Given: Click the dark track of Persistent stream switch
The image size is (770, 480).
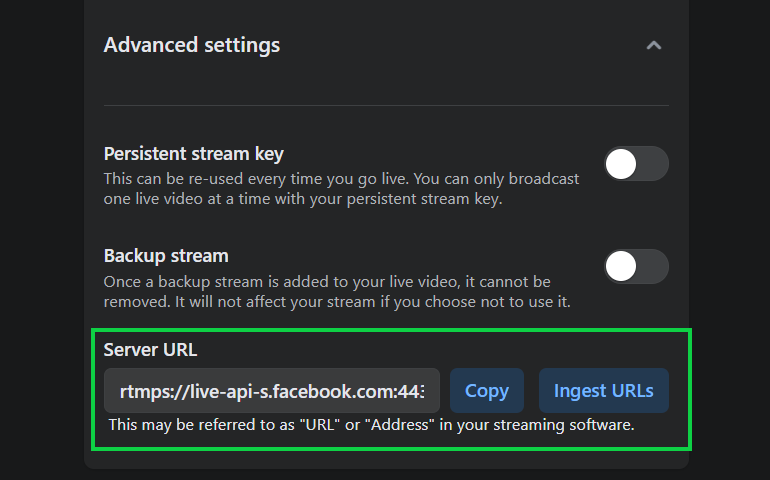Looking at the screenshot, I should [x=652, y=164].
